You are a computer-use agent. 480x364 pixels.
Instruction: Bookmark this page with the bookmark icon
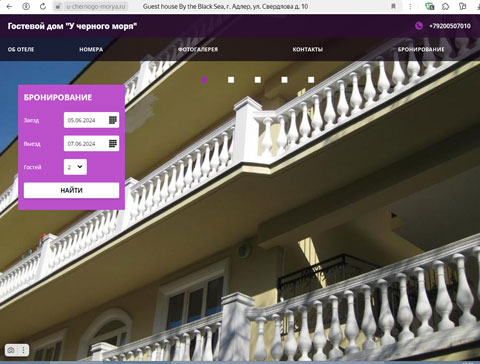point(393,6)
